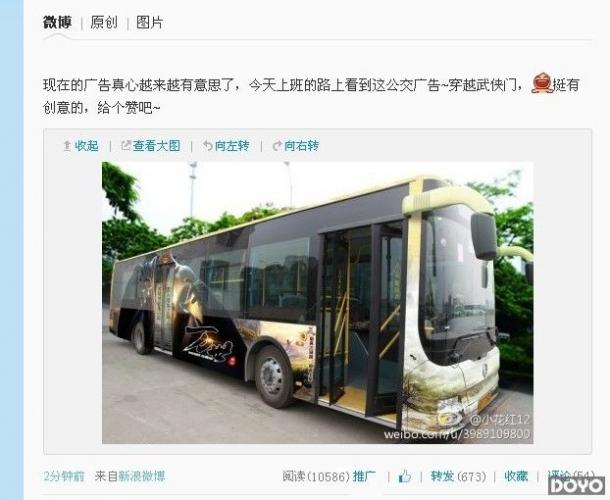
Task: Switch to the 原创 filter tab
Action: (x=103, y=22)
